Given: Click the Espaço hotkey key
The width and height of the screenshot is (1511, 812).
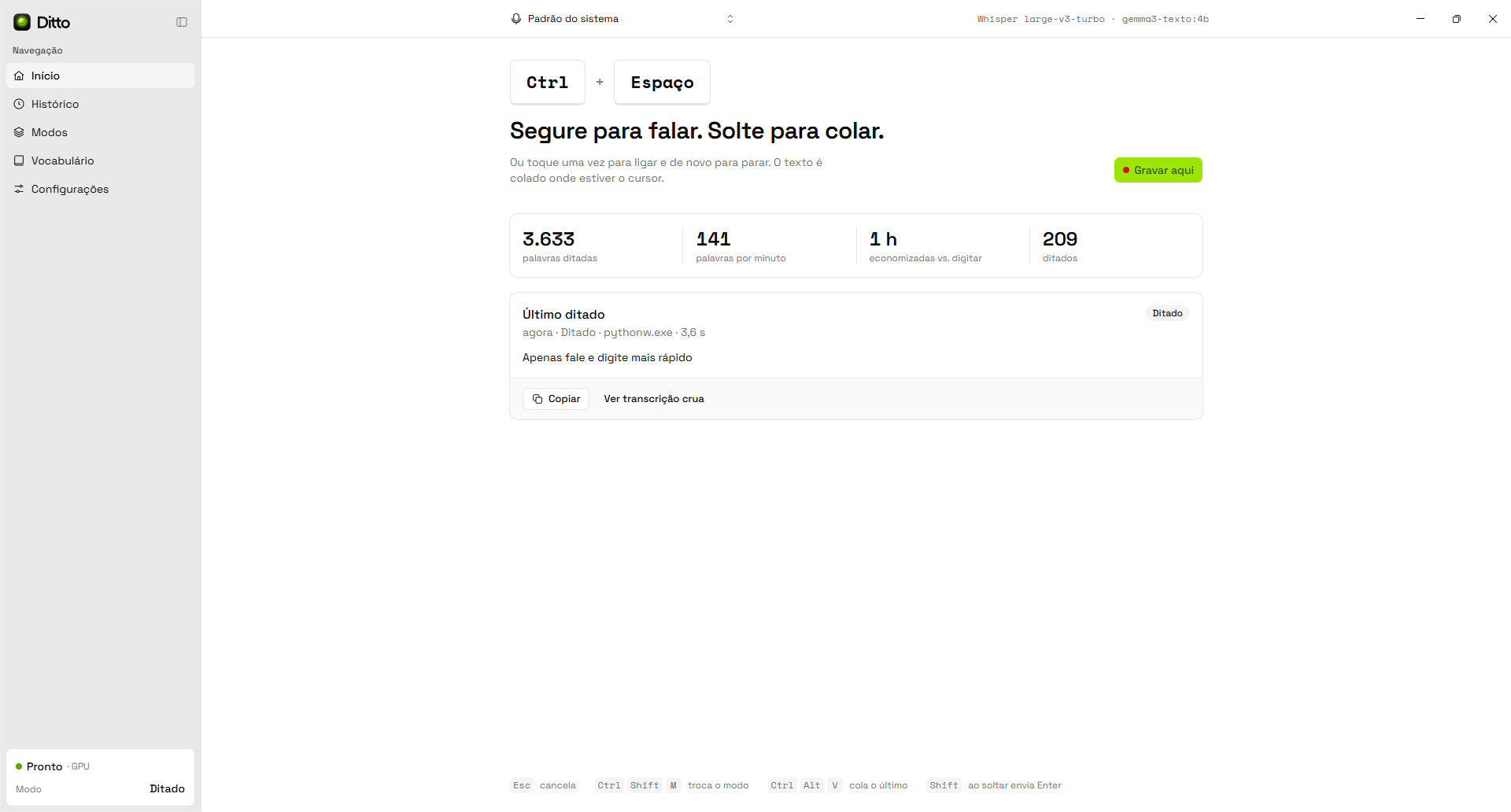Looking at the screenshot, I should [x=662, y=82].
